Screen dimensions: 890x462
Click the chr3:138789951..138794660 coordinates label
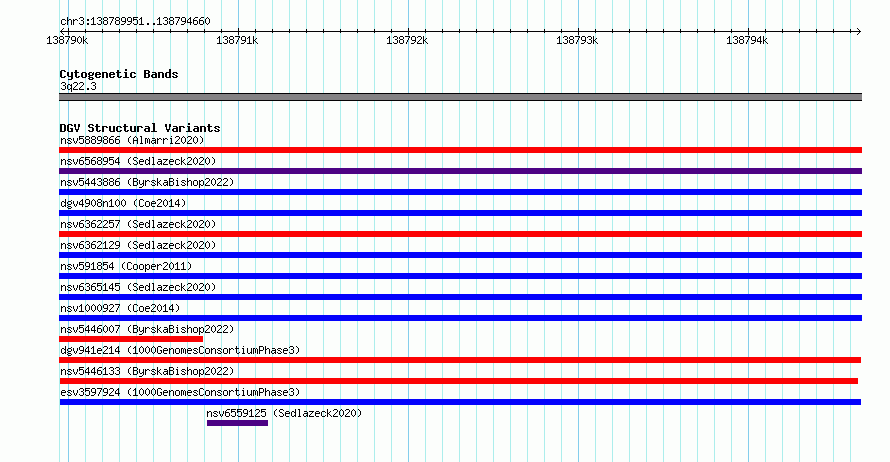(135, 22)
